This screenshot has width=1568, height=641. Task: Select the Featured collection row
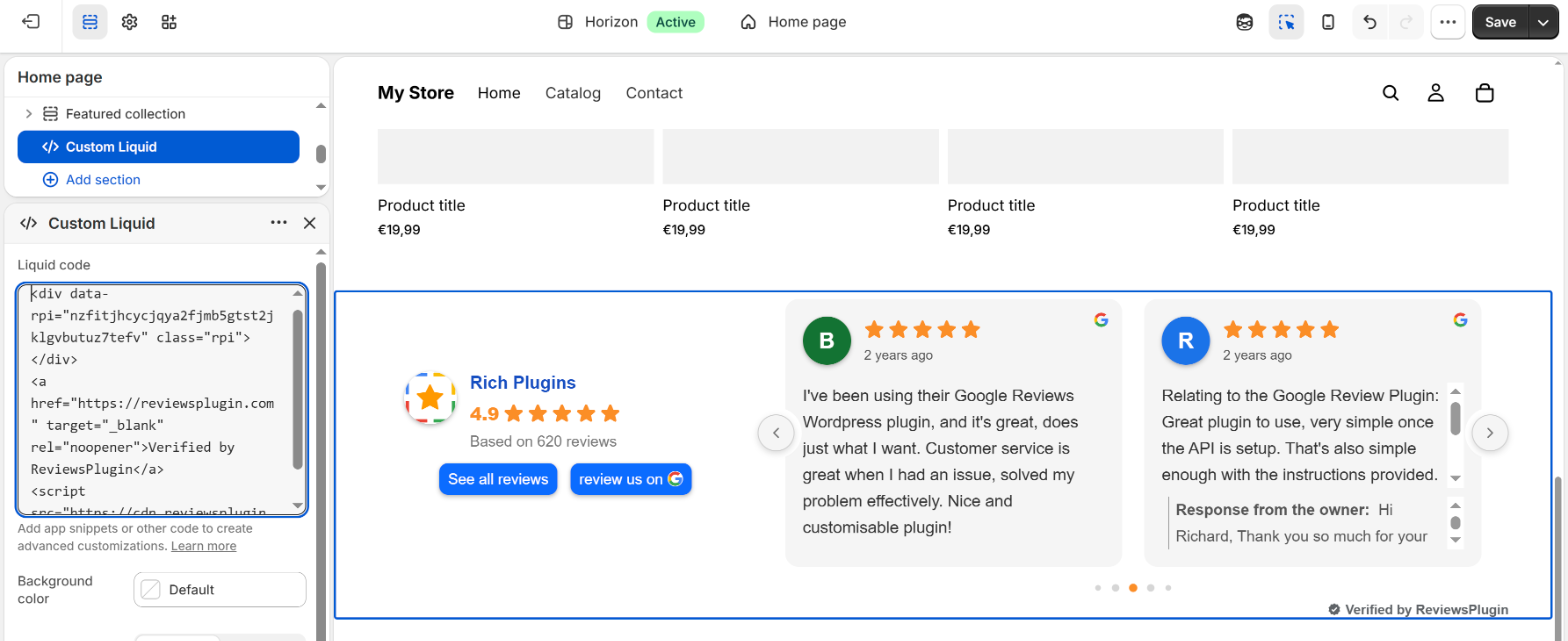158,114
